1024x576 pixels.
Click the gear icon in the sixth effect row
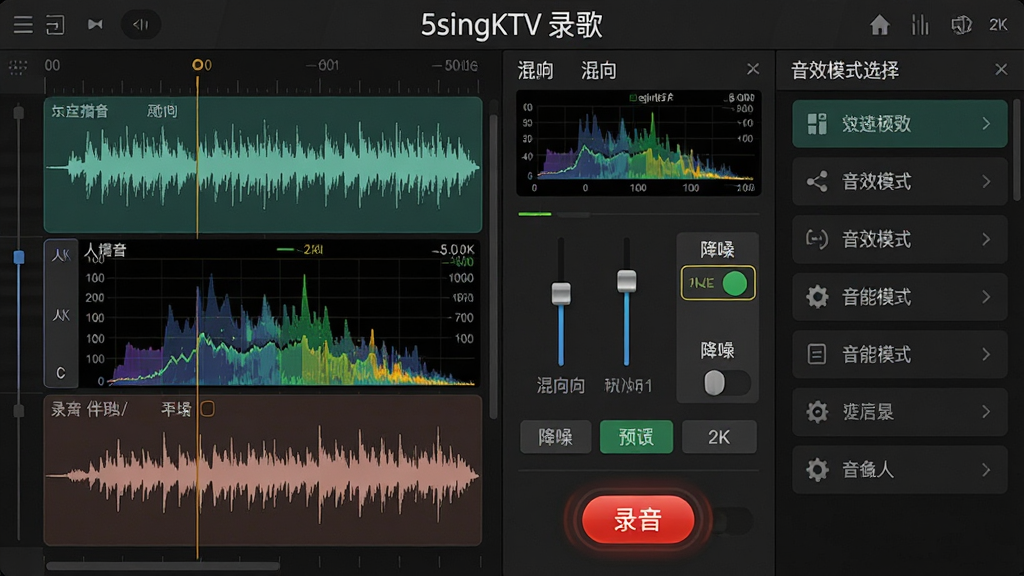point(817,412)
